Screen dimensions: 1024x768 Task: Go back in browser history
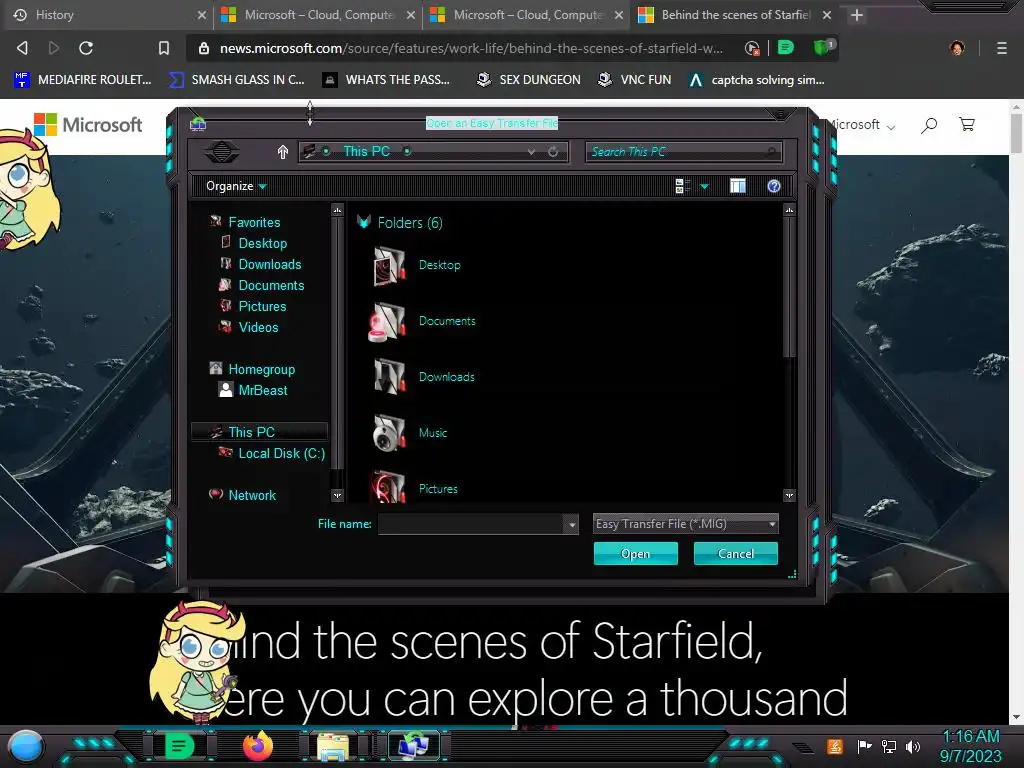(22, 48)
